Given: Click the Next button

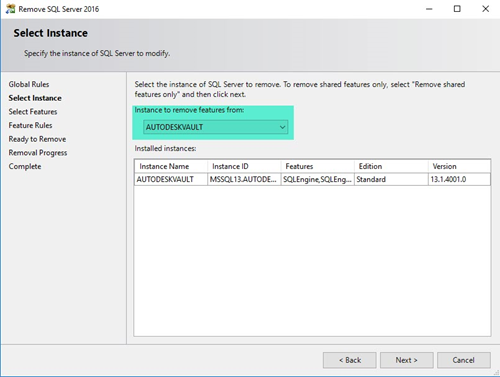Looking at the screenshot, I should point(406,360).
